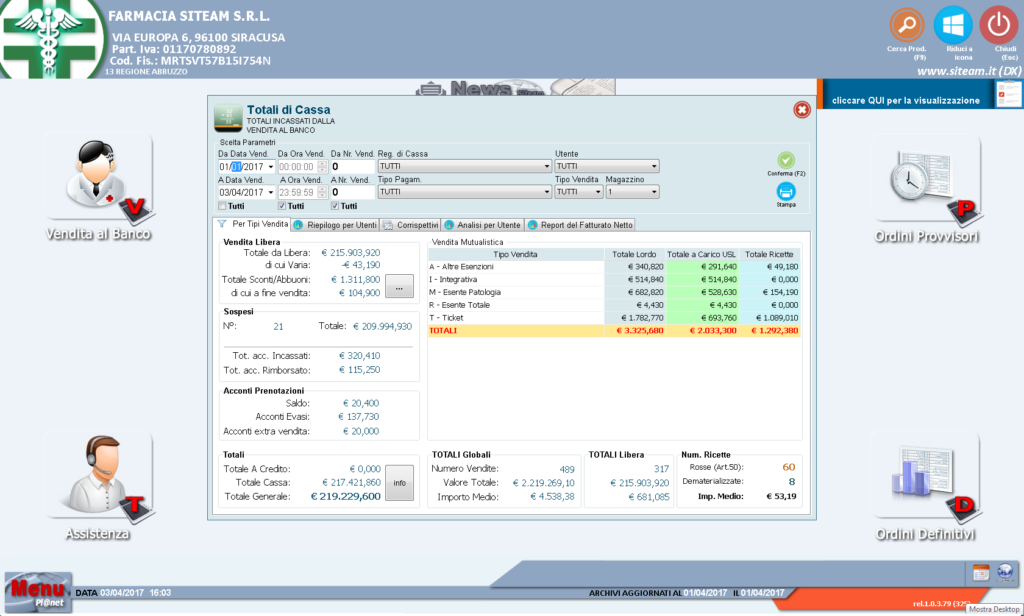Click the Riduci a icona Windows button
This screenshot has width=1024, height=616.
coord(952,24)
